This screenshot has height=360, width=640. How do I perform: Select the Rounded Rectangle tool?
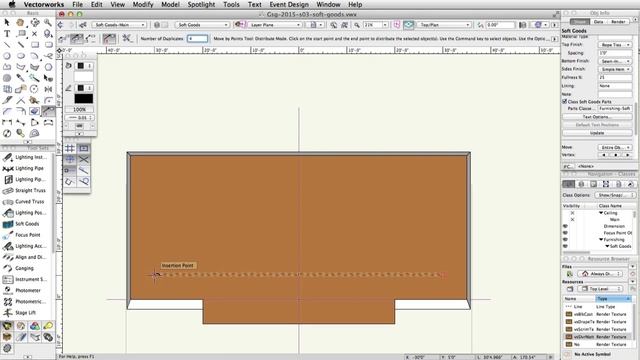(48, 44)
